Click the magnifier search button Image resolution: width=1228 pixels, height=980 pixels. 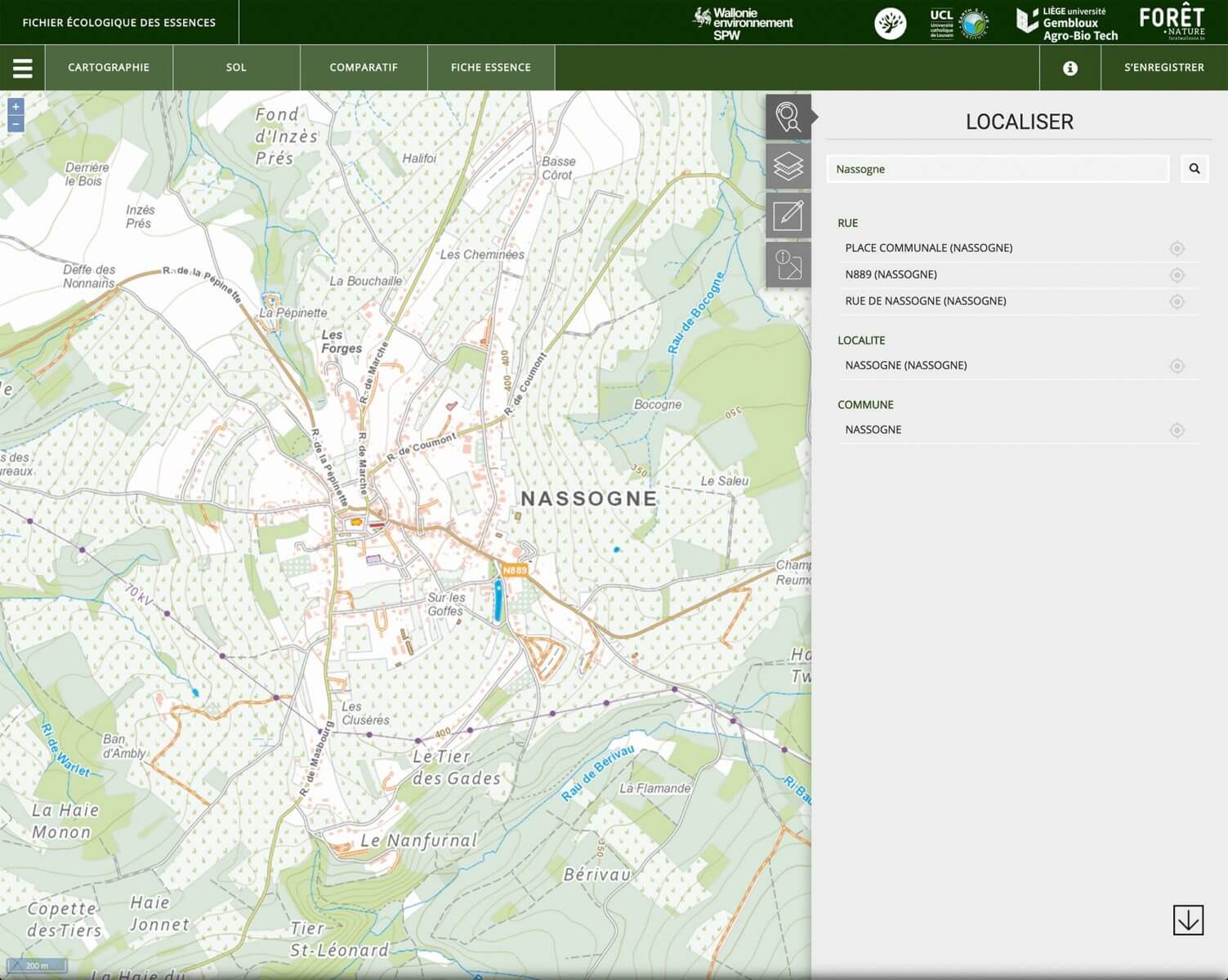1195,169
